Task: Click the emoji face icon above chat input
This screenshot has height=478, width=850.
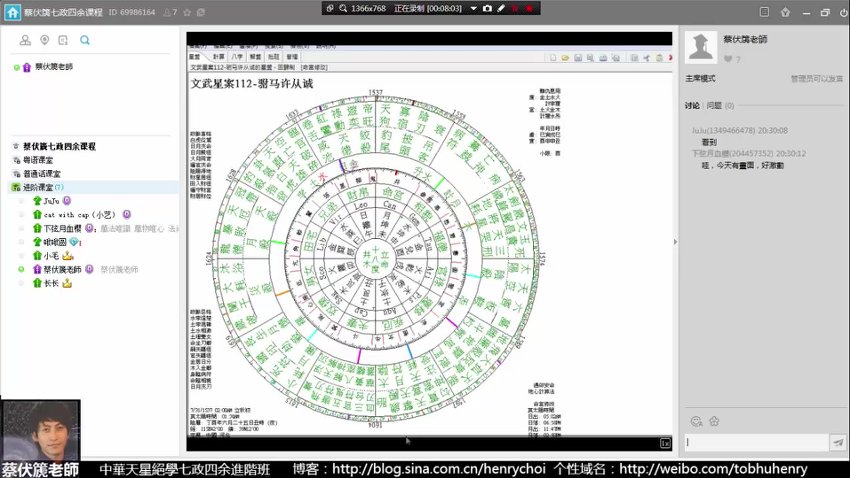Action: [697, 421]
